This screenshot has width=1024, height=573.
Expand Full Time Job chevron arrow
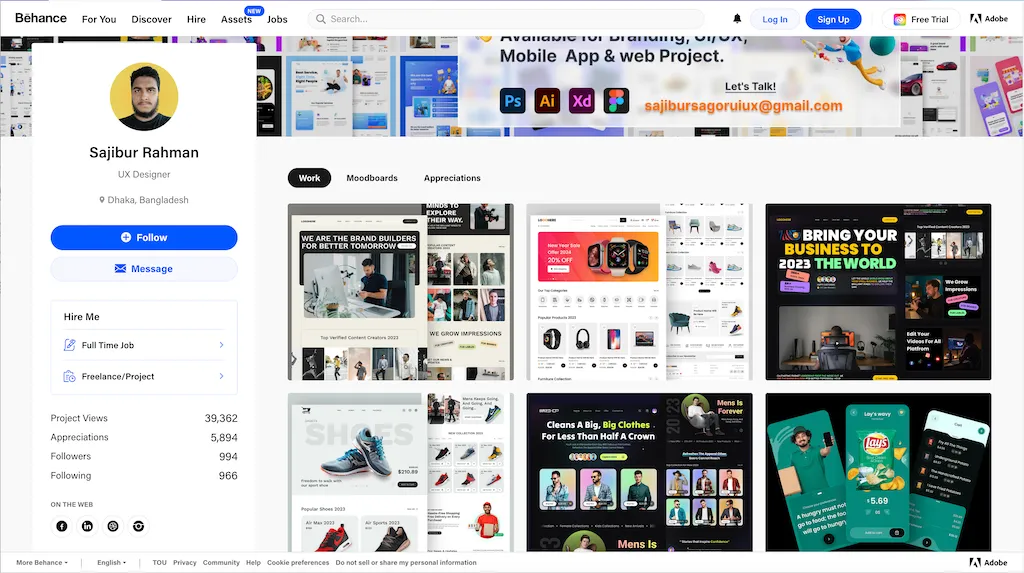pyautogui.click(x=221, y=345)
